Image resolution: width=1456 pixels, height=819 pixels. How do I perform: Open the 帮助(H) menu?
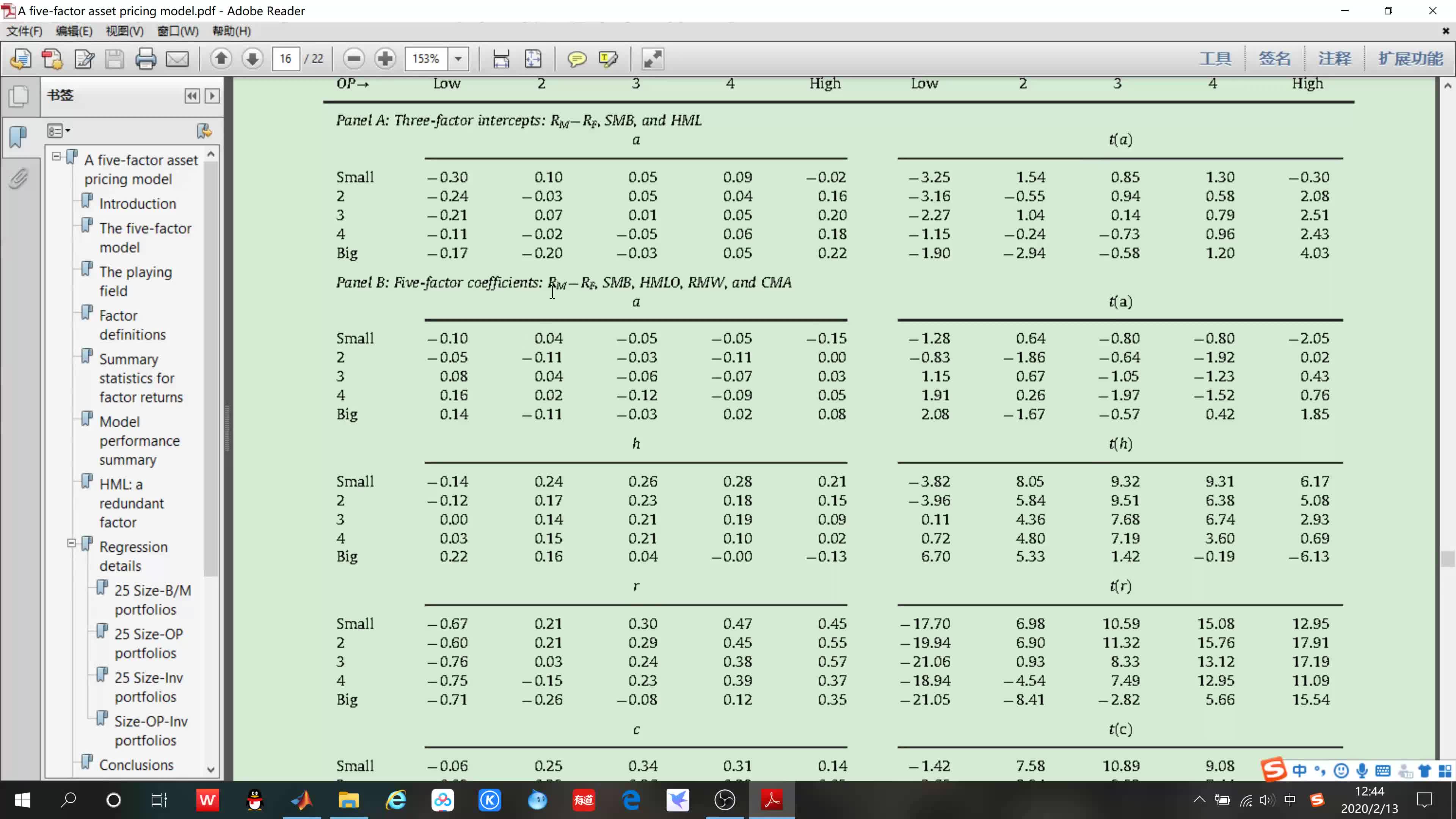tap(231, 31)
